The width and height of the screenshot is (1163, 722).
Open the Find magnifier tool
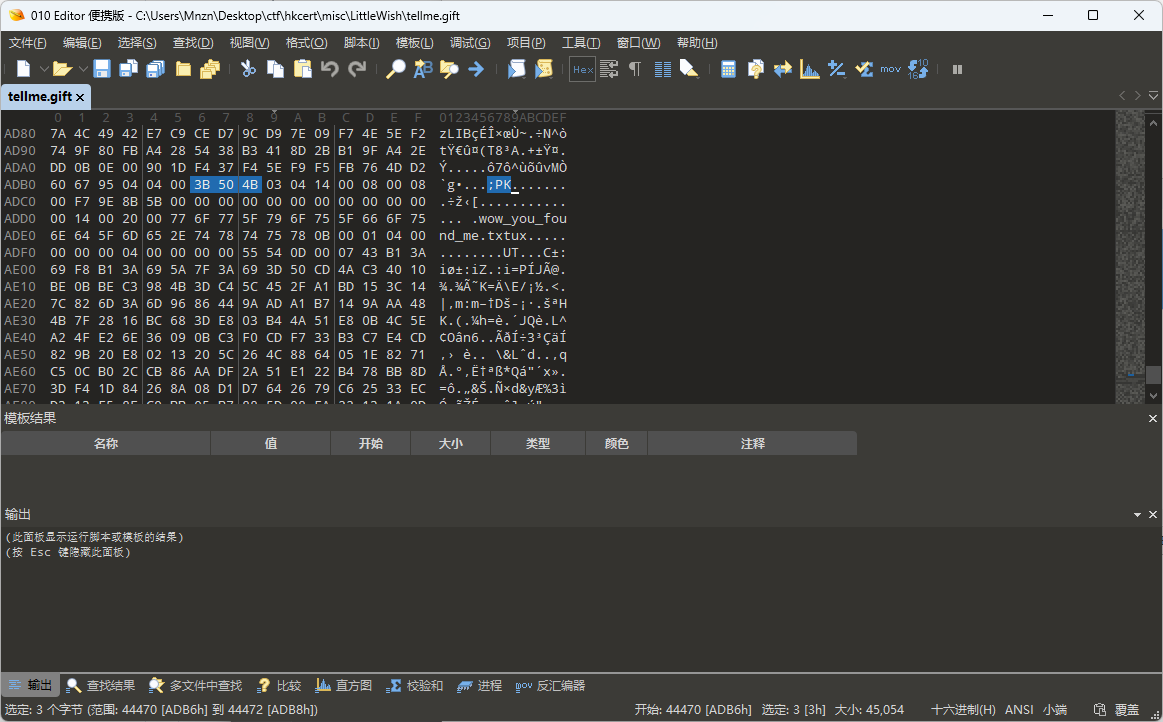pos(396,69)
